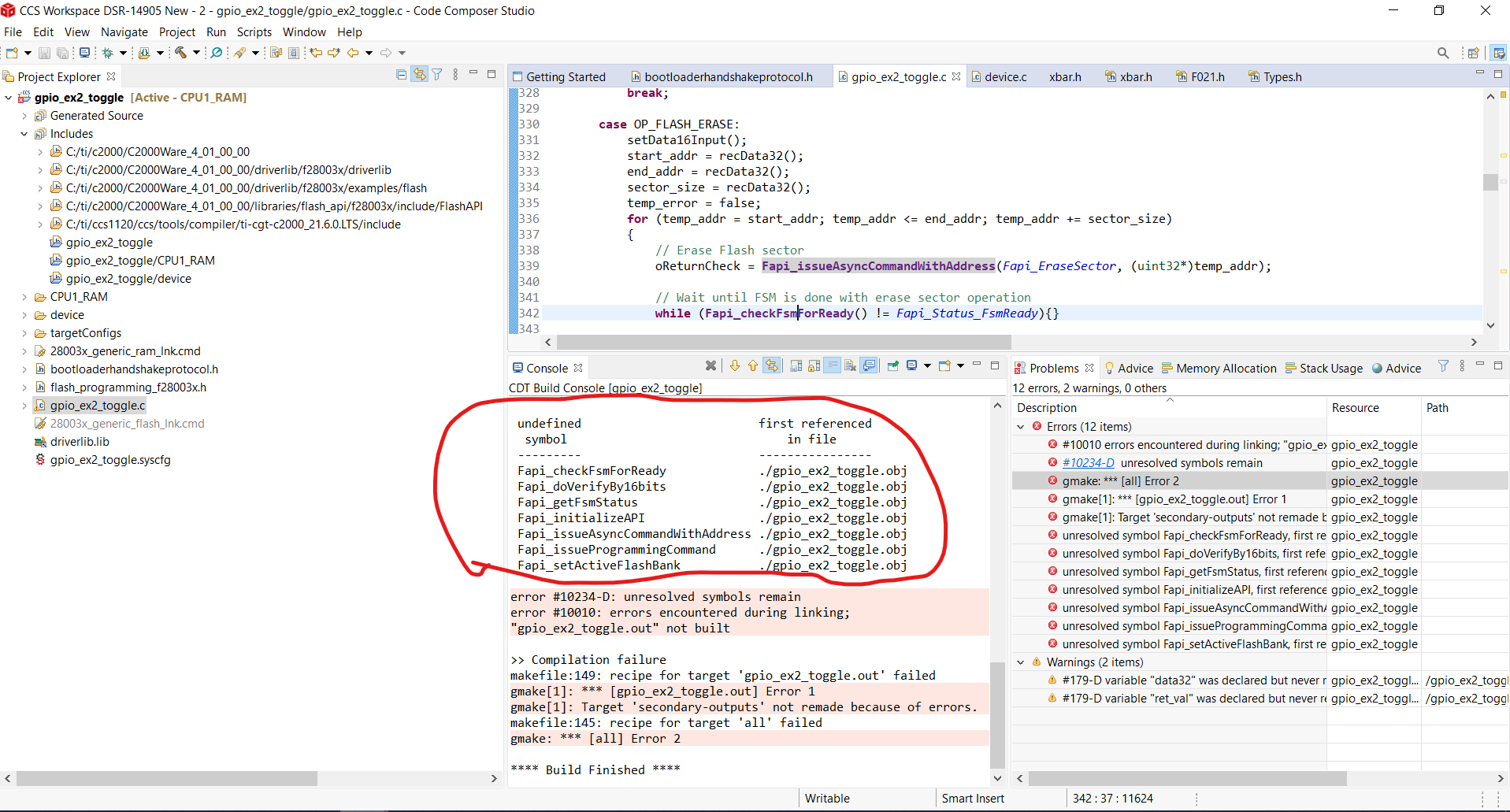
Task: Switch to bootloaderhandshakeprotocol.h editor tab
Action: 722,76
